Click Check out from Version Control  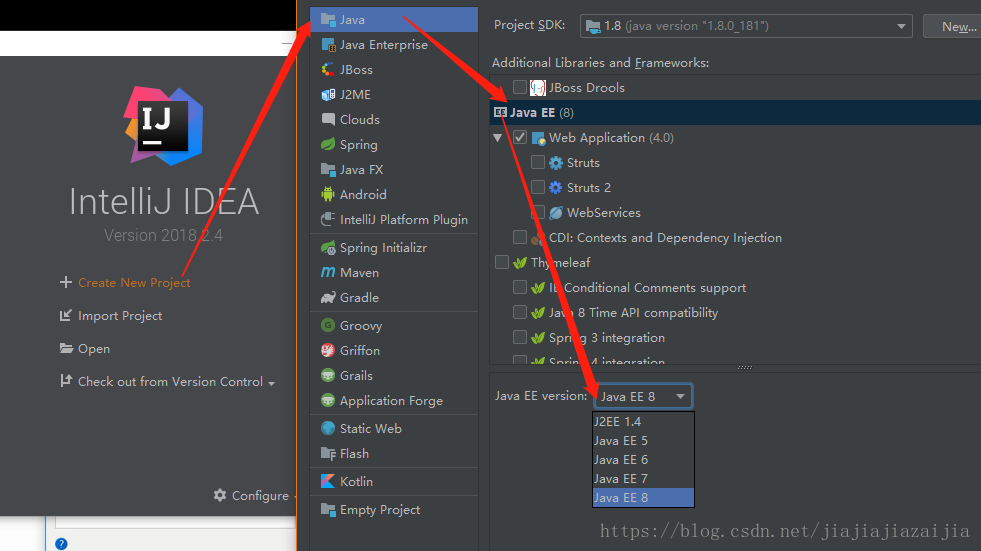(x=170, y=382)
